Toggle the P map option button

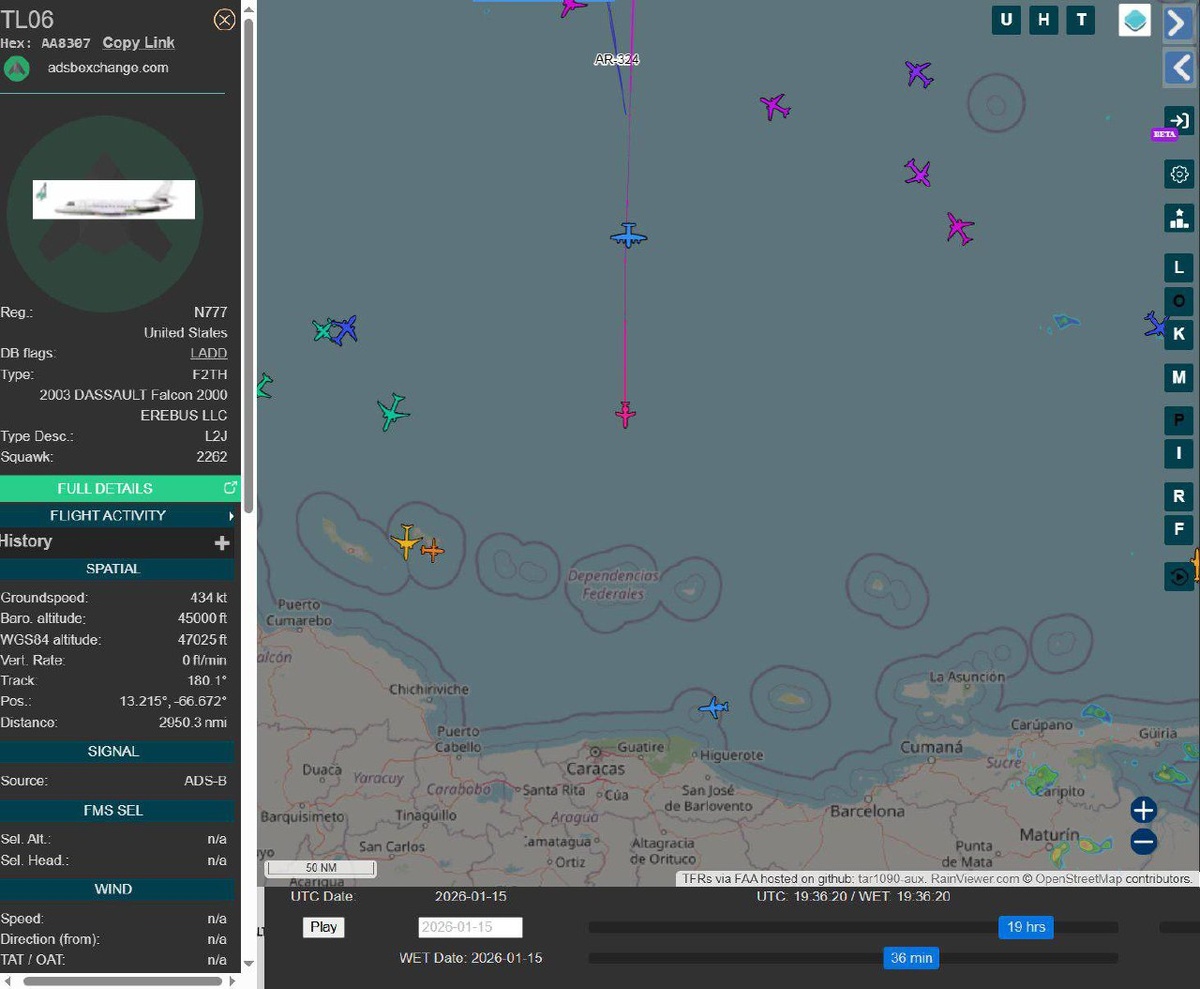[x=1179, y=420]
